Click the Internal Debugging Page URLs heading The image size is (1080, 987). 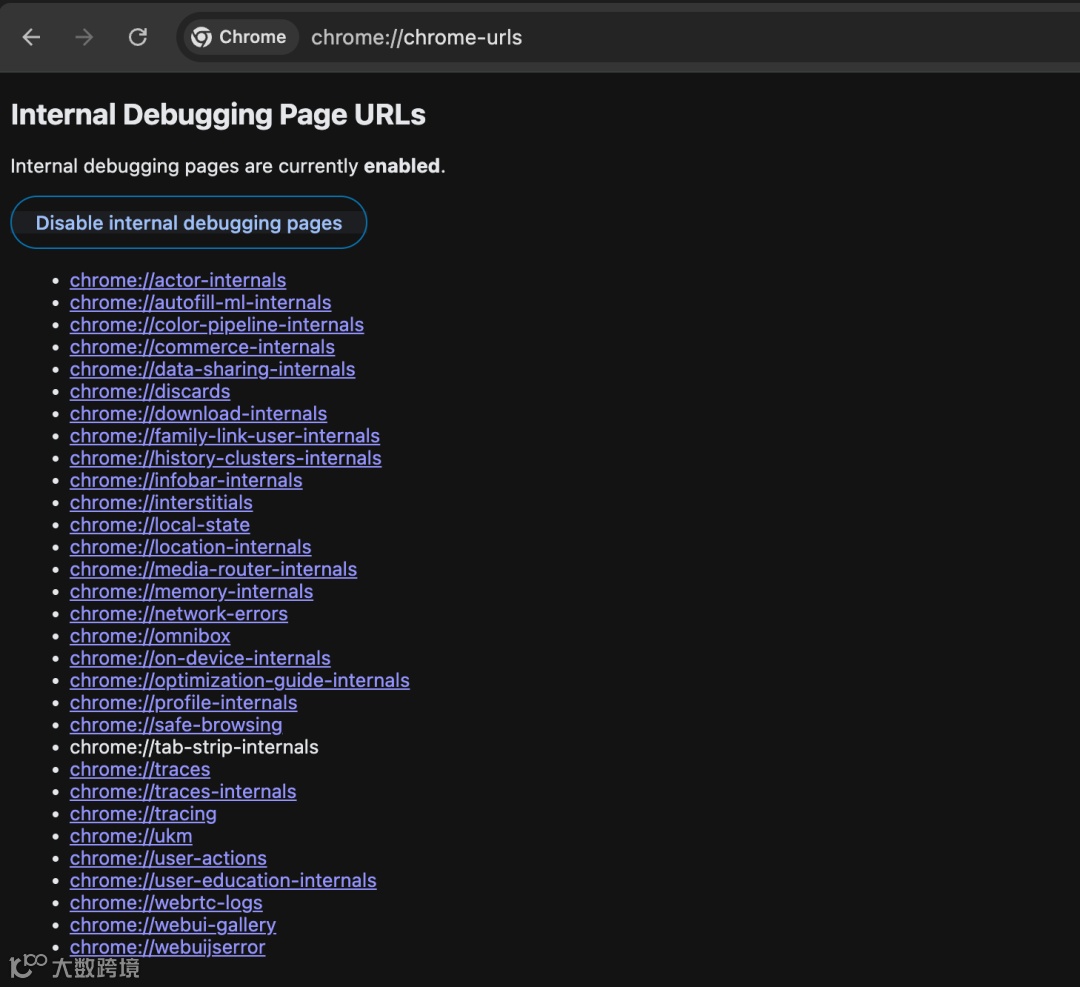click(x=218, y=114)
